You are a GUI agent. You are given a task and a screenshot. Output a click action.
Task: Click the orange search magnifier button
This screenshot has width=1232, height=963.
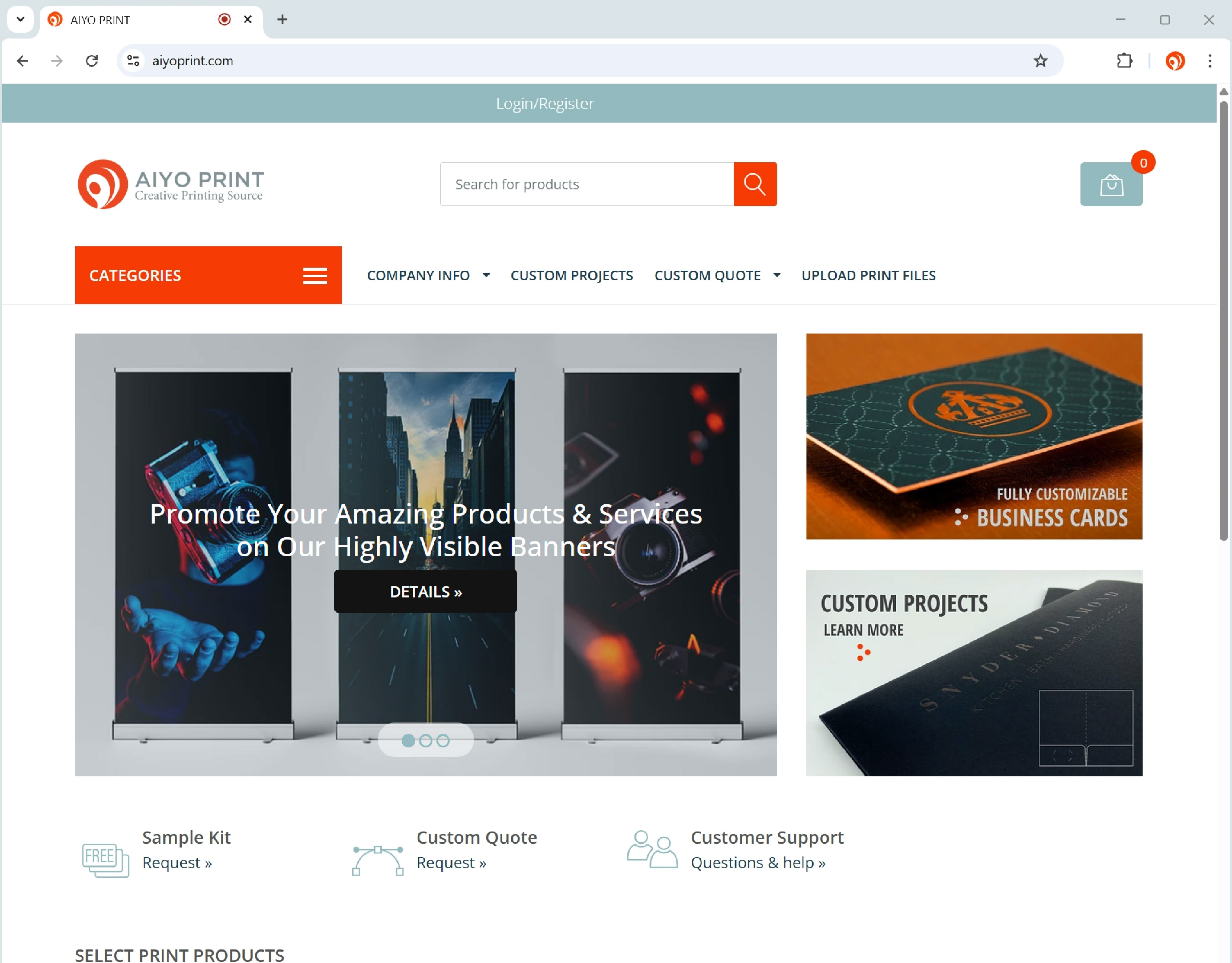755,184
